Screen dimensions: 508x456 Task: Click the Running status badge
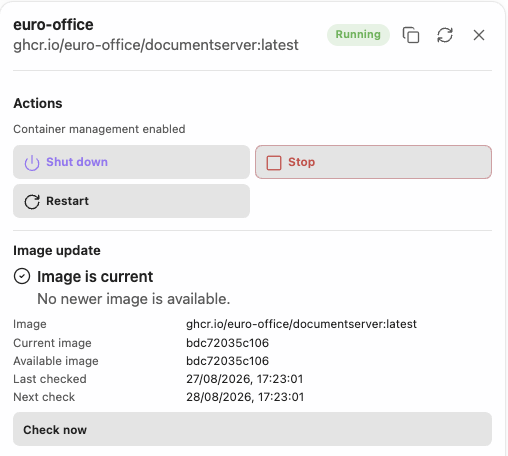pyautogui.click(x=358, y=35)
